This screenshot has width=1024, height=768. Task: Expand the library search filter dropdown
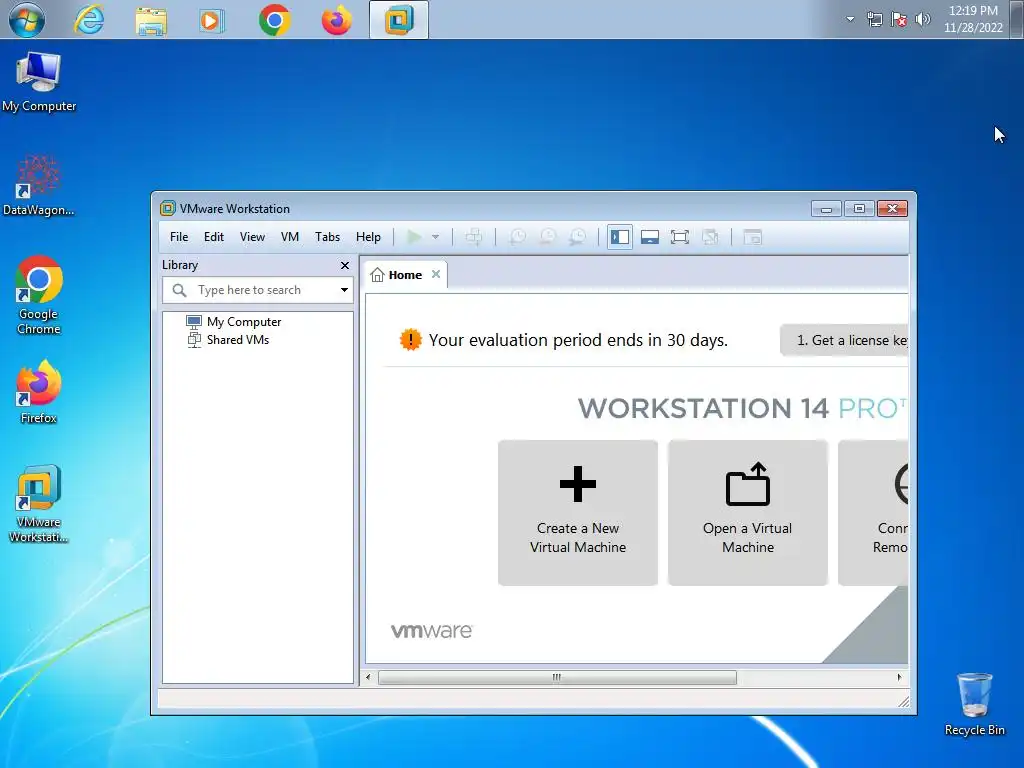point(344,290)
